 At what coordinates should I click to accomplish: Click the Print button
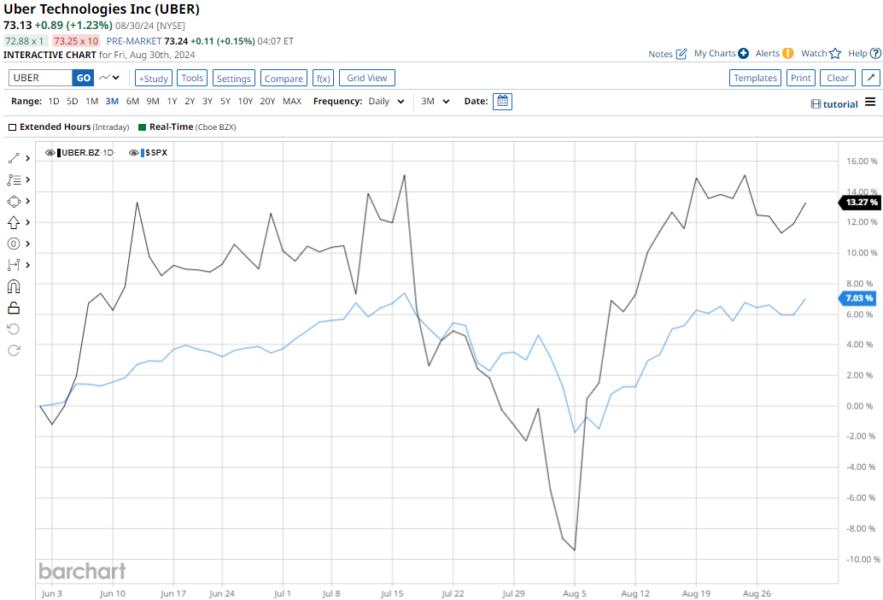pos(800,78)
